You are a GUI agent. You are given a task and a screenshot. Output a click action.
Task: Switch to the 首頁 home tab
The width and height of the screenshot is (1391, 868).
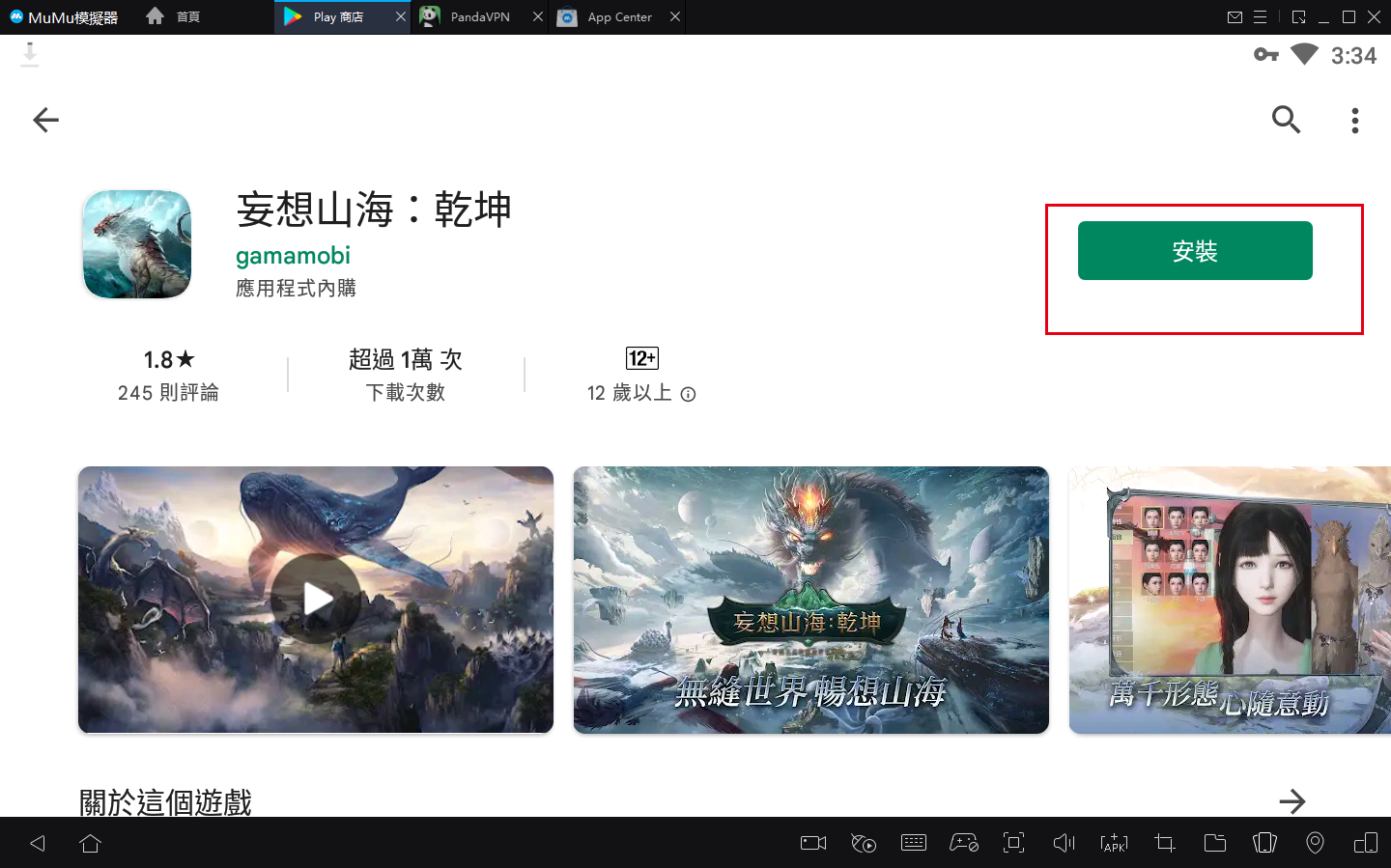(x=174, y=16)
